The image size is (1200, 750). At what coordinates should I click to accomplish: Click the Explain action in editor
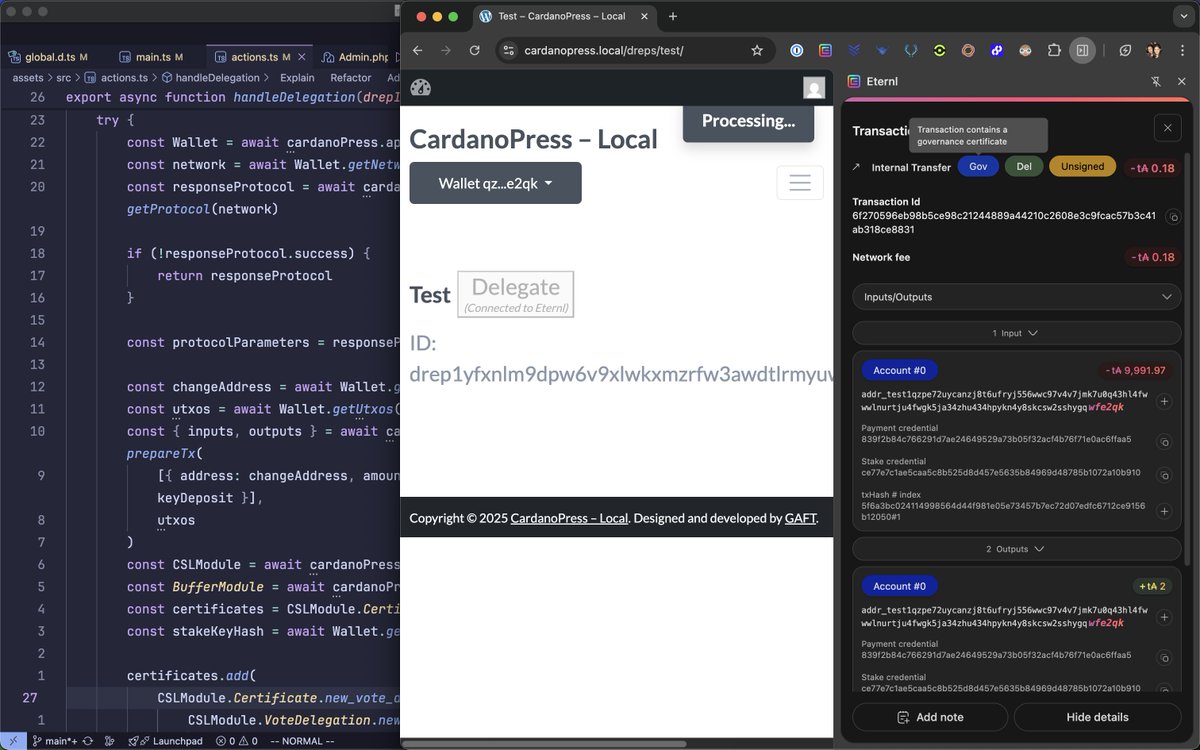point(297,77)
